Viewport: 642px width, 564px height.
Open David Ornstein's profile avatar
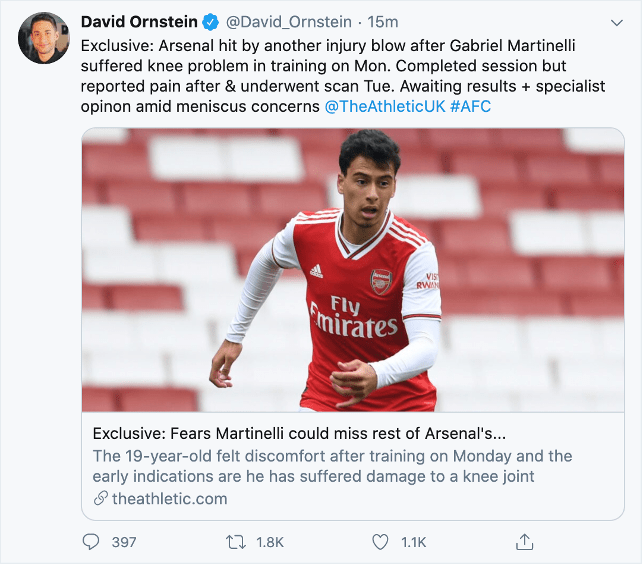pyautogui.click(x=43, y=38)
